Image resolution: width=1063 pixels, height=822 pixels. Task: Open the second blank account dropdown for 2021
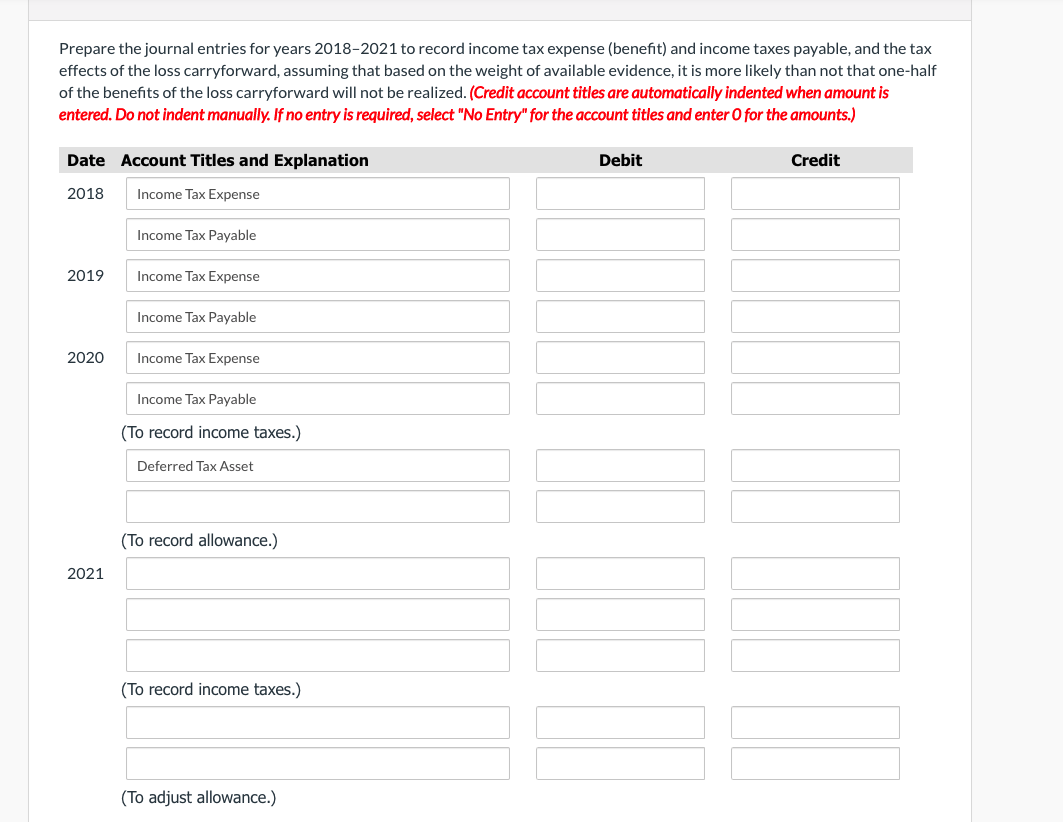(x=317, y=614)
